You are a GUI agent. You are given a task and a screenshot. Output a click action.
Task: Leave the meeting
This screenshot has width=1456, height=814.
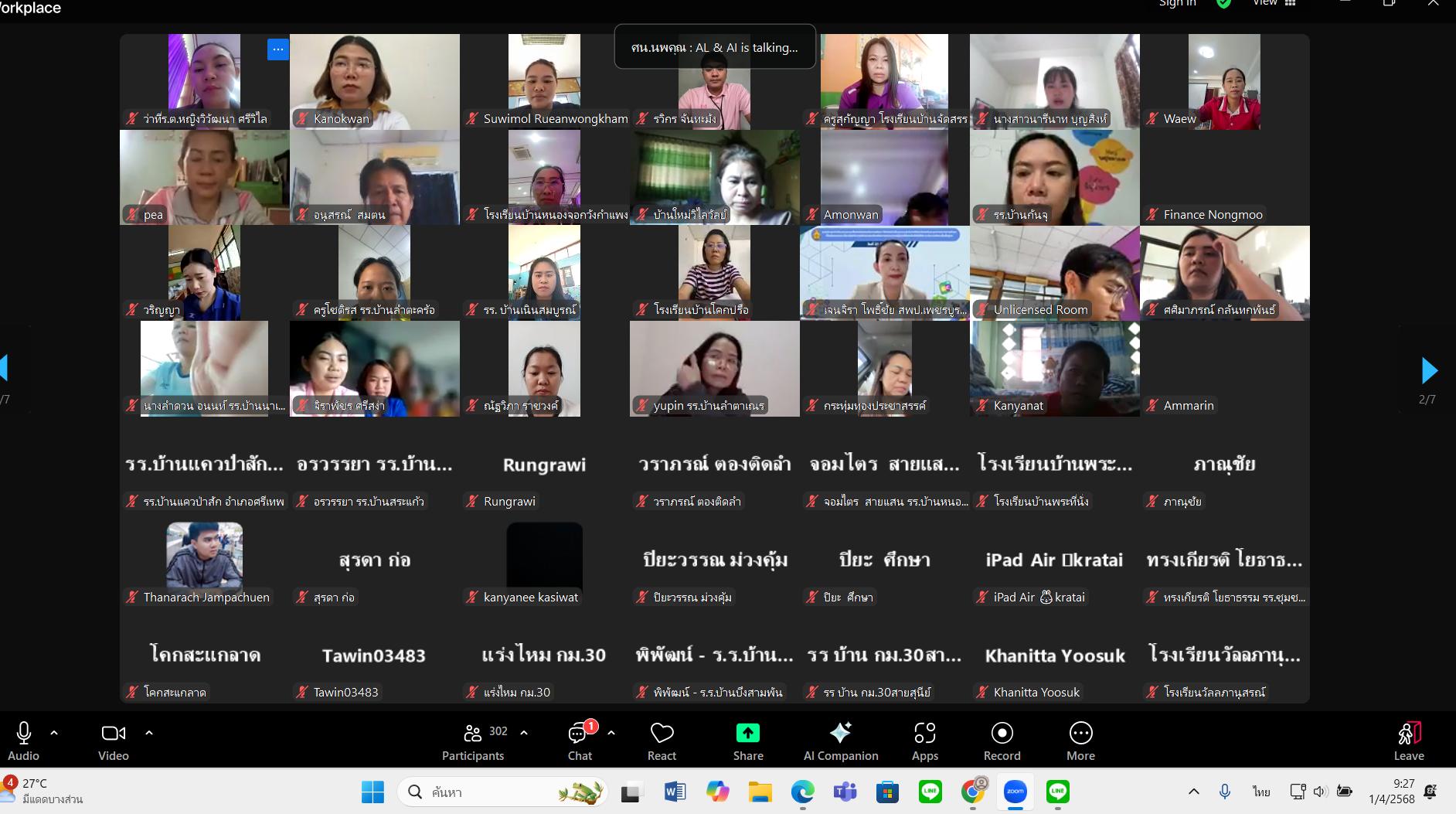1408,741
